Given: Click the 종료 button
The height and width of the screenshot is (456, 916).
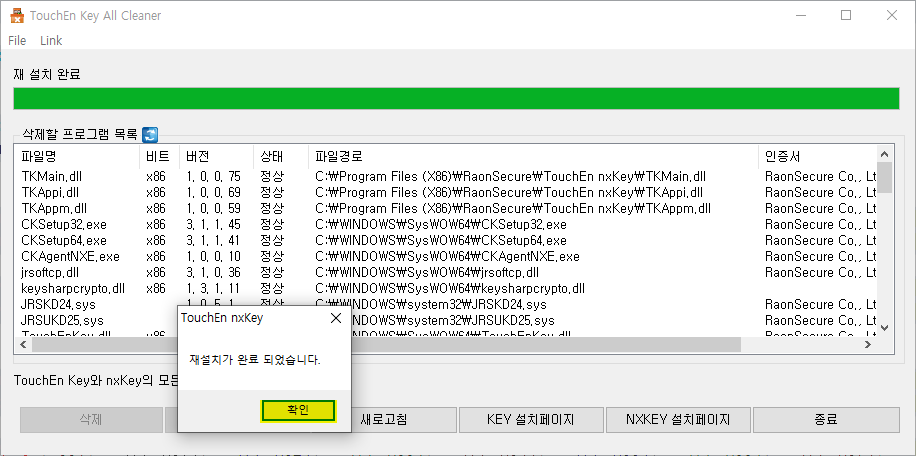Looking at the screenshot, I should coord(826,419).
